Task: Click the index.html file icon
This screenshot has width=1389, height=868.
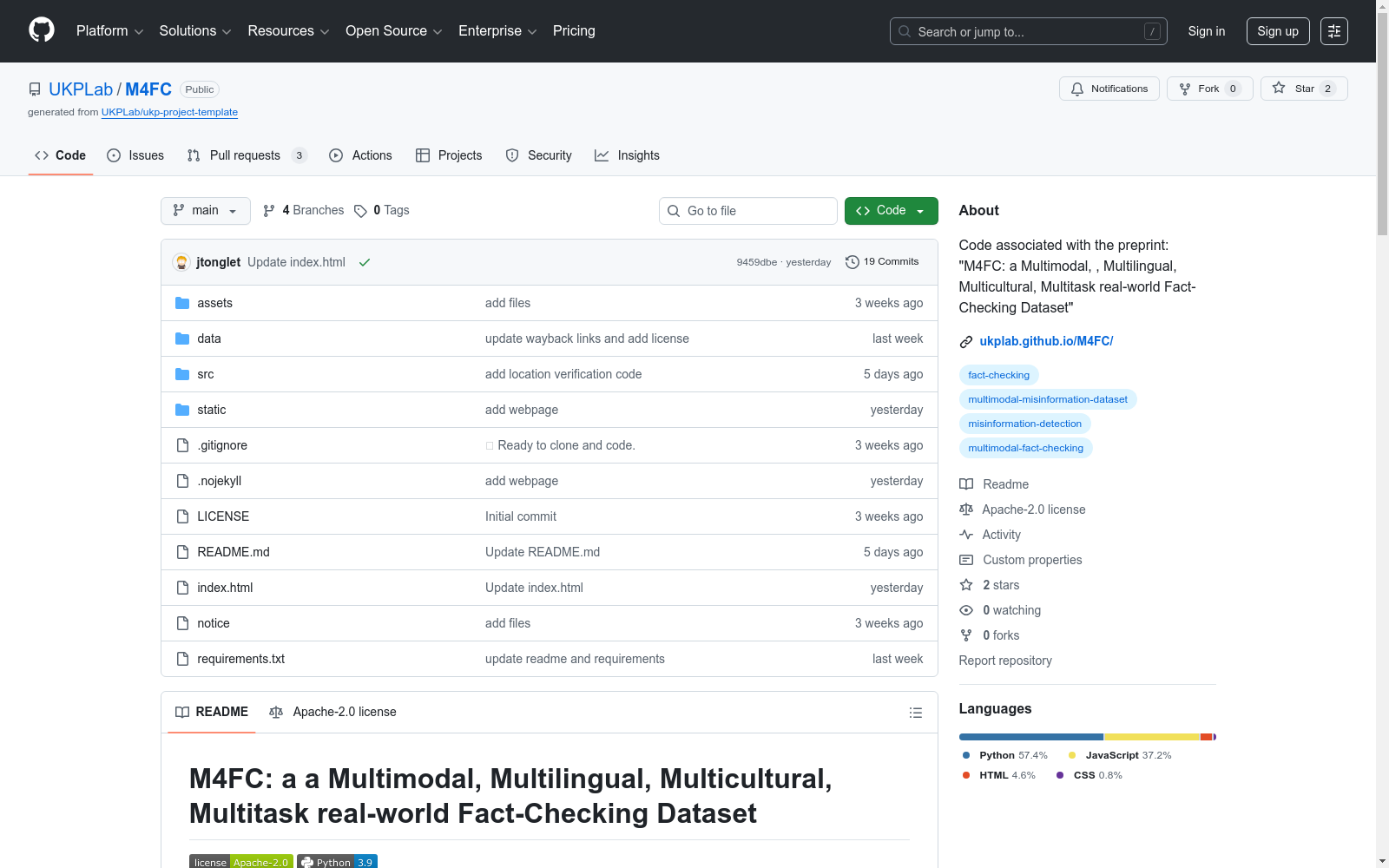Action: (182, 588)
